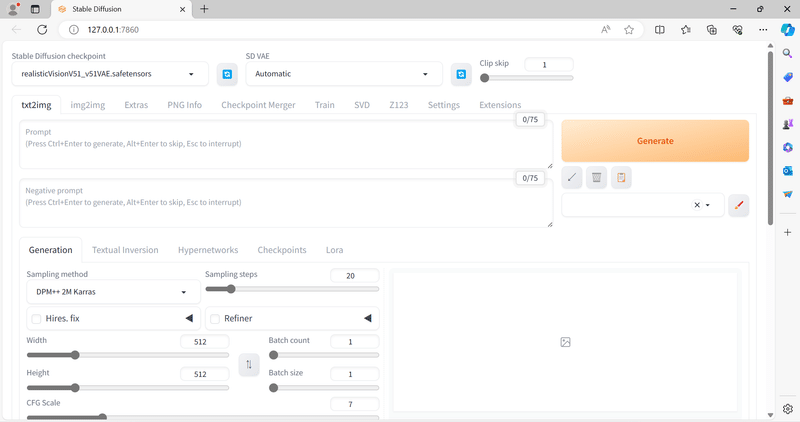Show the Checkpoints tab
The width and height of the screenshot is (800, 422).
(282, 250)
